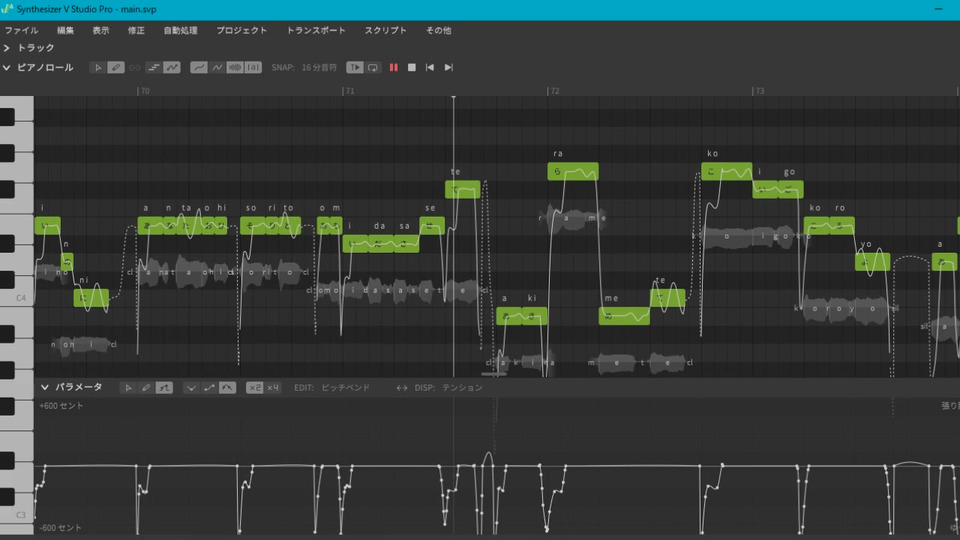The height and width of the screenshot is (540, 960).
Task: Choose the smooth arc interpolation icon
Action: [x=227, y=388]
